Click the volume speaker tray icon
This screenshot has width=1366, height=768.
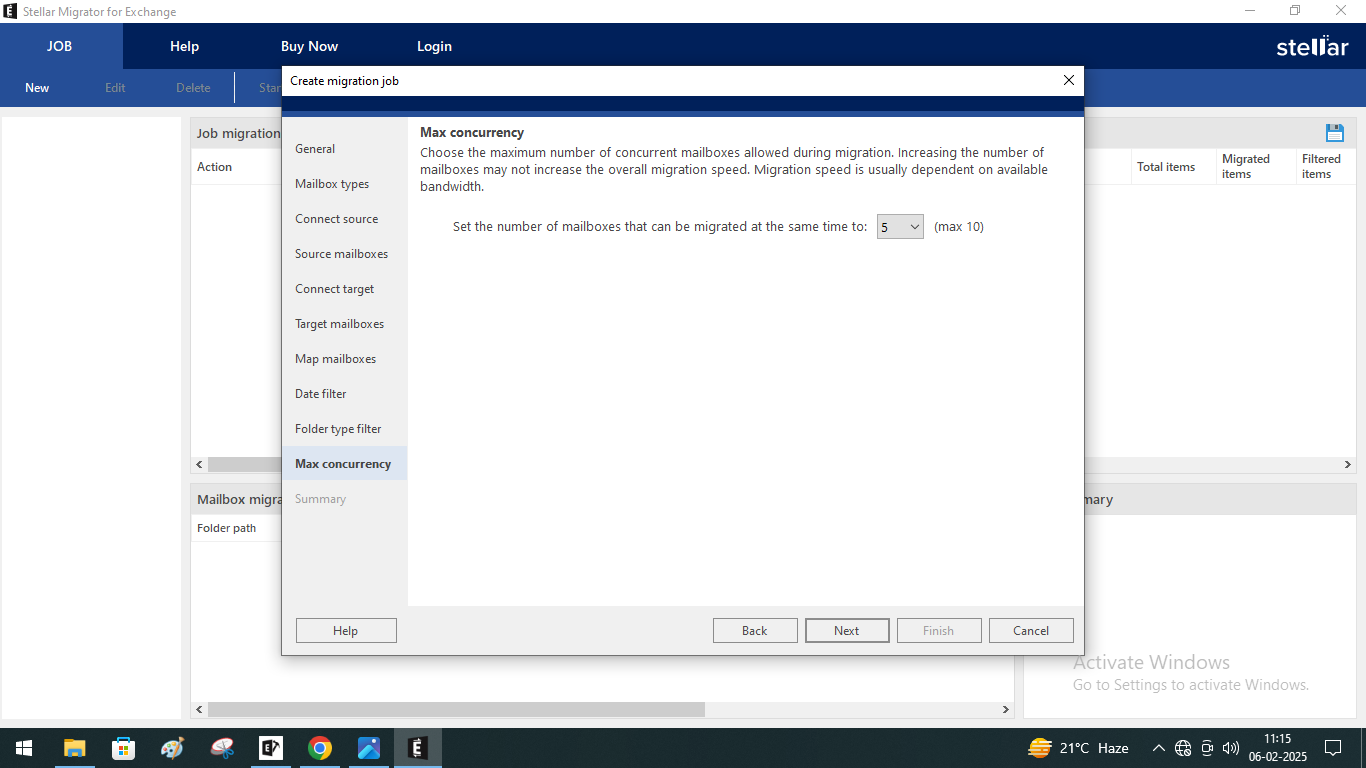pos(1231,748)
